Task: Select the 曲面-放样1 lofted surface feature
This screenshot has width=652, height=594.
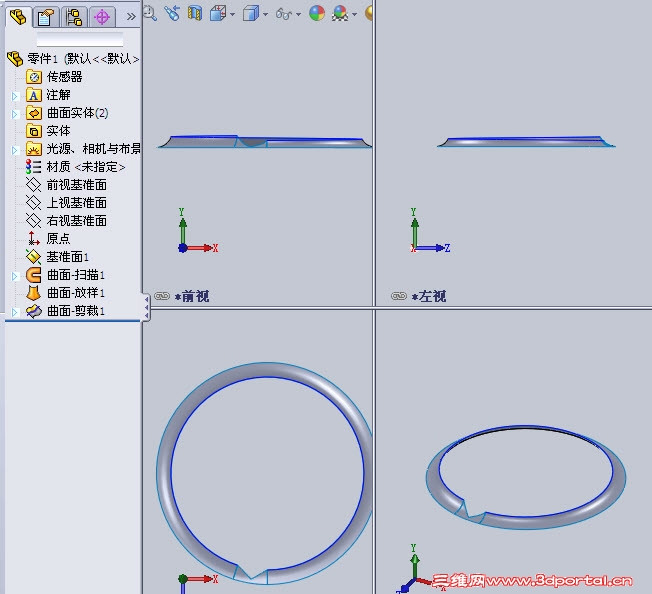Action: 76,293
